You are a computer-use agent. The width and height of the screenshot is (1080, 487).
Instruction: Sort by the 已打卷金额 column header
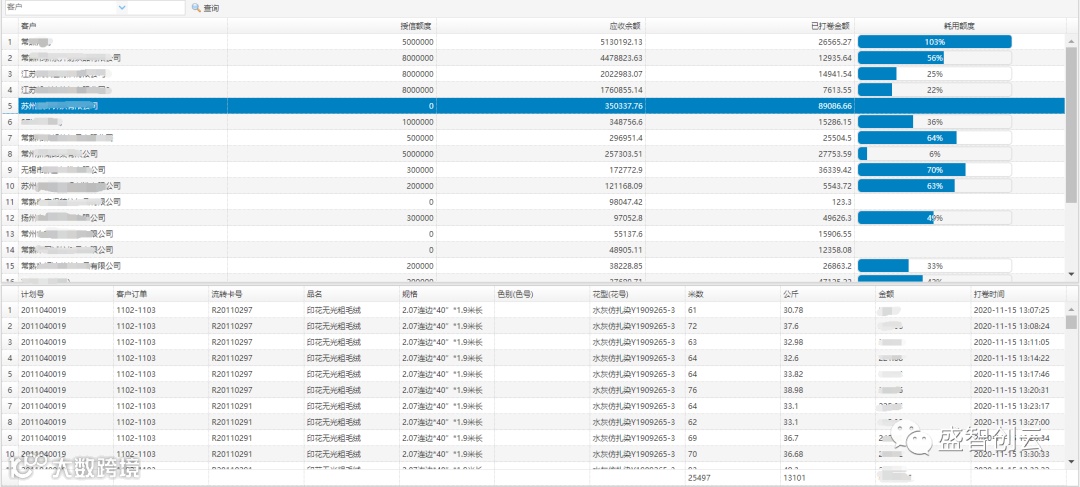831,25
